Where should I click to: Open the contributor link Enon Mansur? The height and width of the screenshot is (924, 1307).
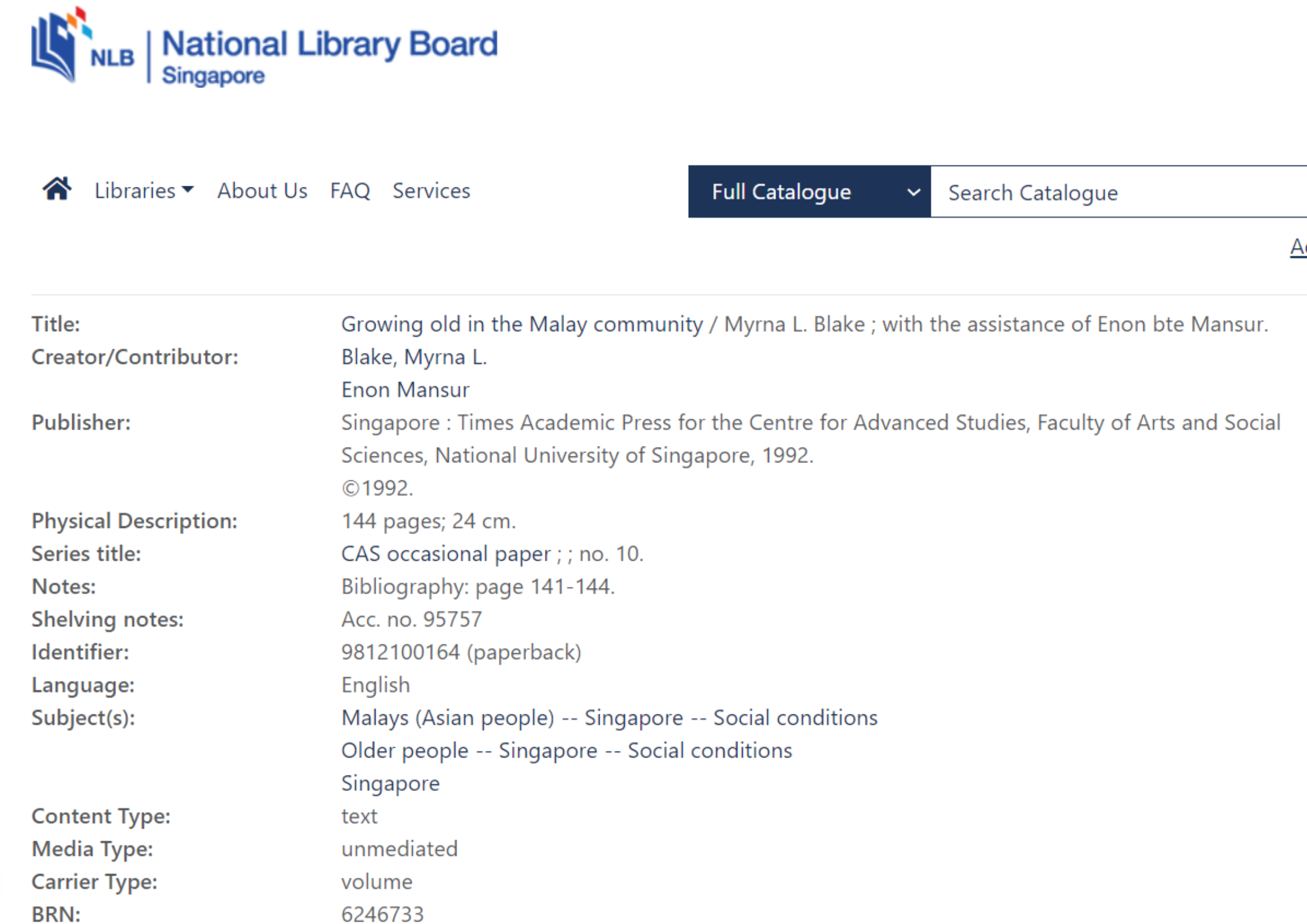tap(405, 390)
